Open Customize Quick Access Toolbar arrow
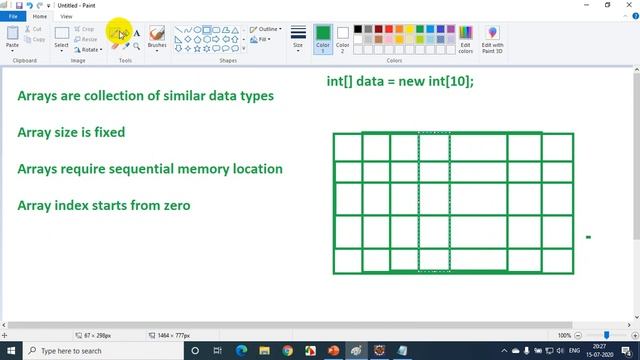The width and height of the screenshot is (640, 360). pyautogui.click(x=49, y=6)
